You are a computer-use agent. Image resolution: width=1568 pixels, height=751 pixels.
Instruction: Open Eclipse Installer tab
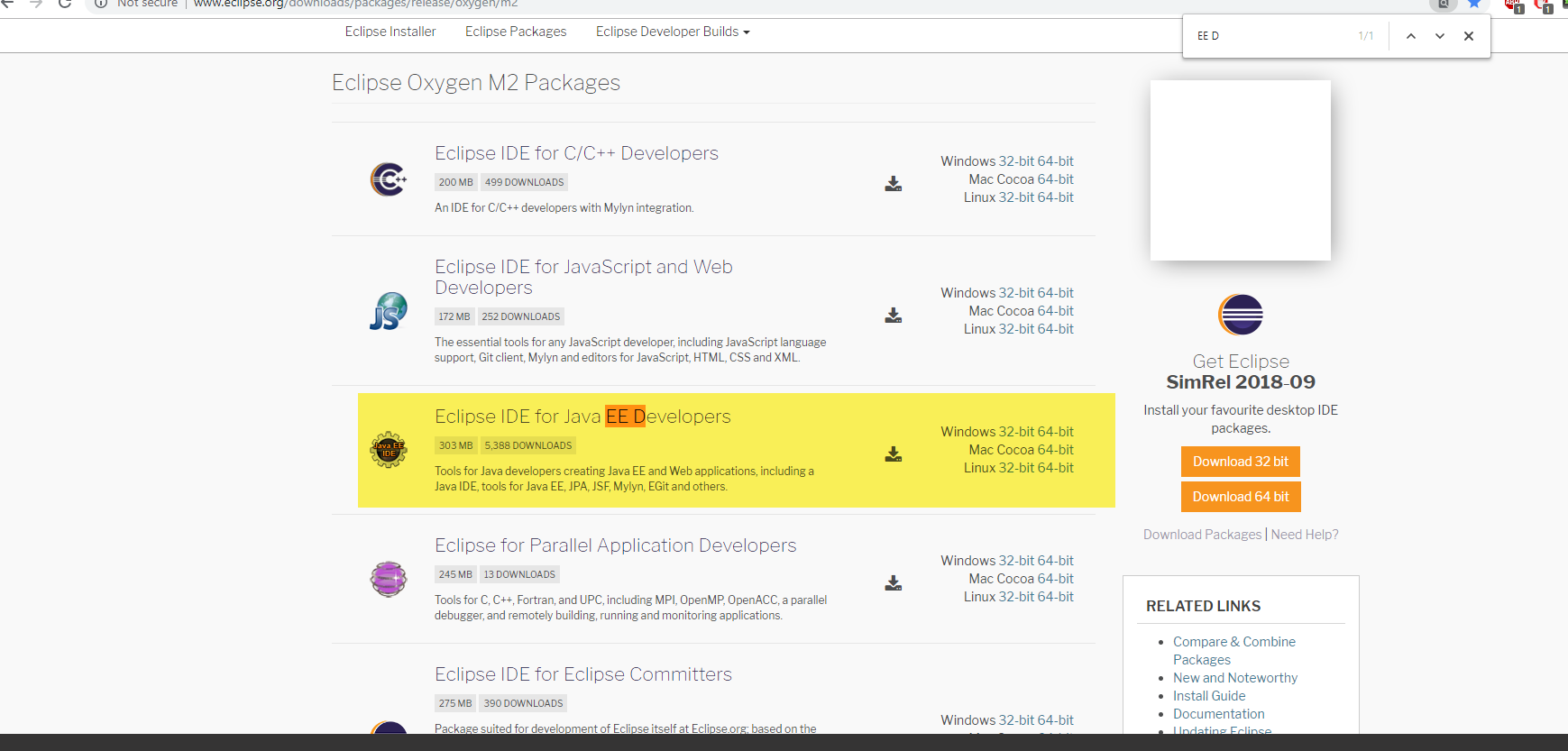click(390, 32)
